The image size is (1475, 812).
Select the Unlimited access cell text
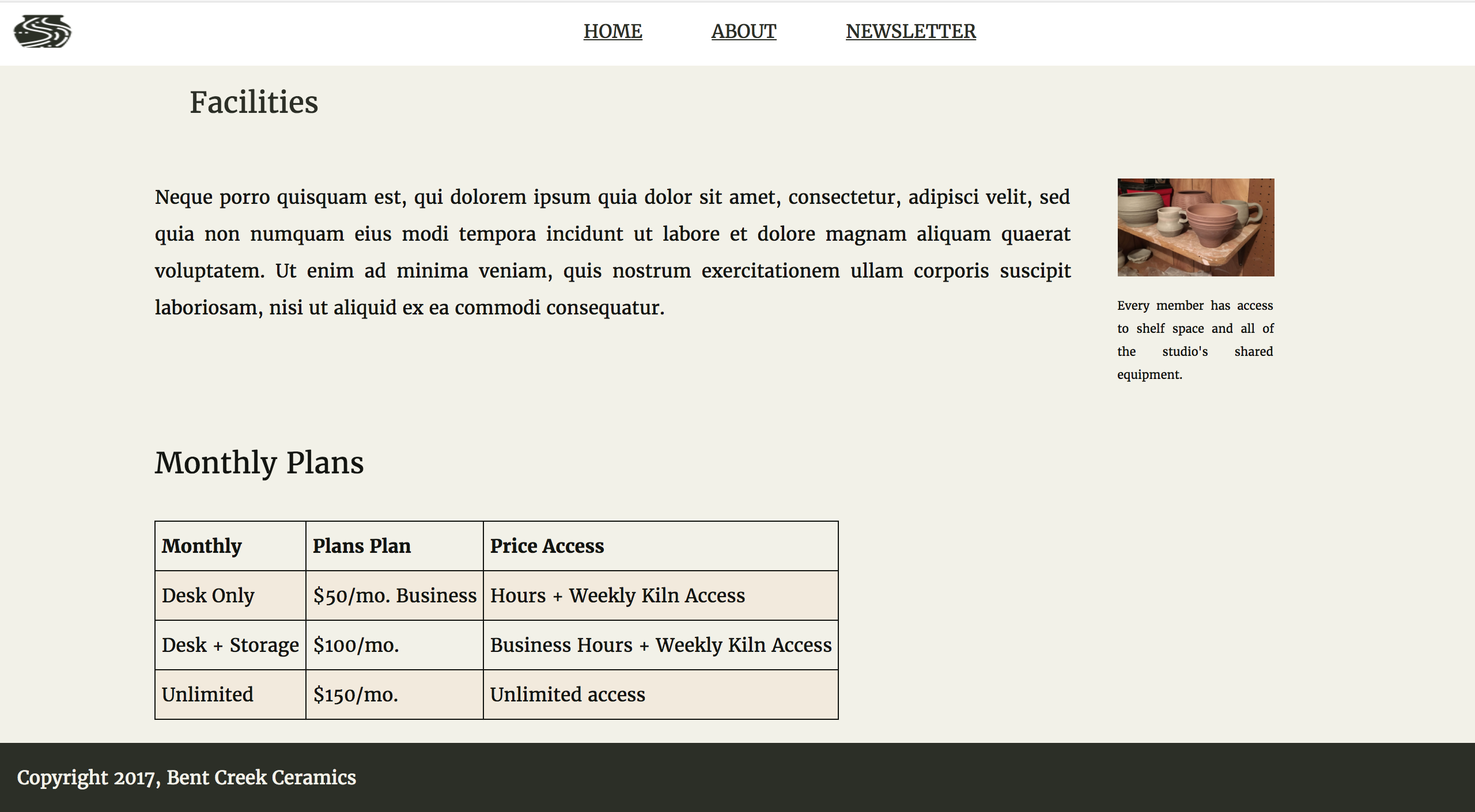[x=567, y=695]
